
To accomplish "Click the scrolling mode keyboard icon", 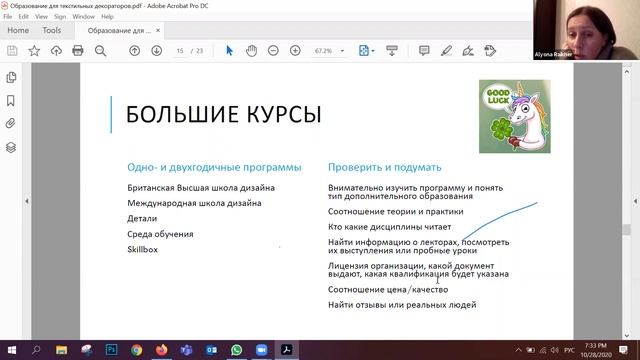I will click(392, 51).
